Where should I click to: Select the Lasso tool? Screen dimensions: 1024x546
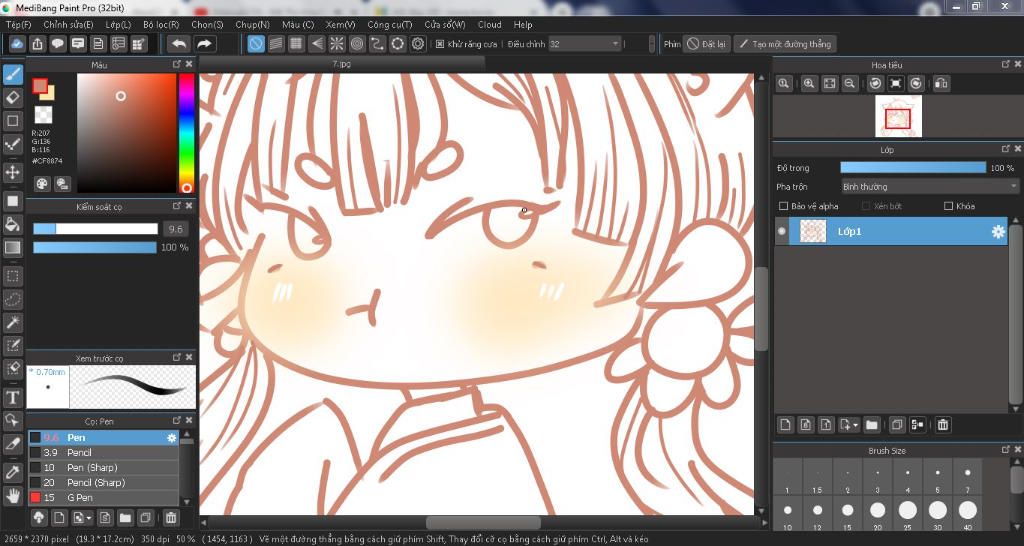(12, 299)
